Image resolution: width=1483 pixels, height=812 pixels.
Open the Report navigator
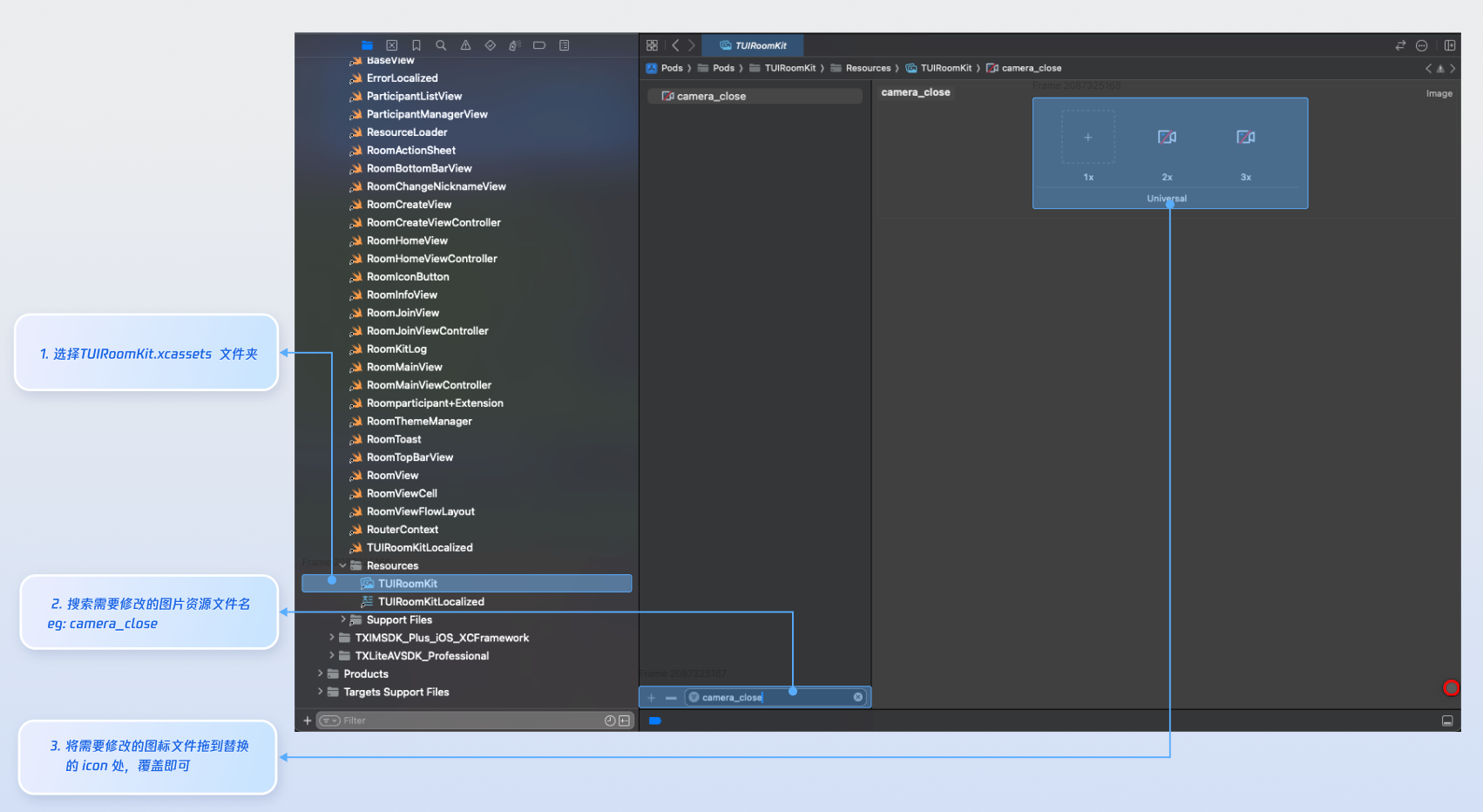564,45
